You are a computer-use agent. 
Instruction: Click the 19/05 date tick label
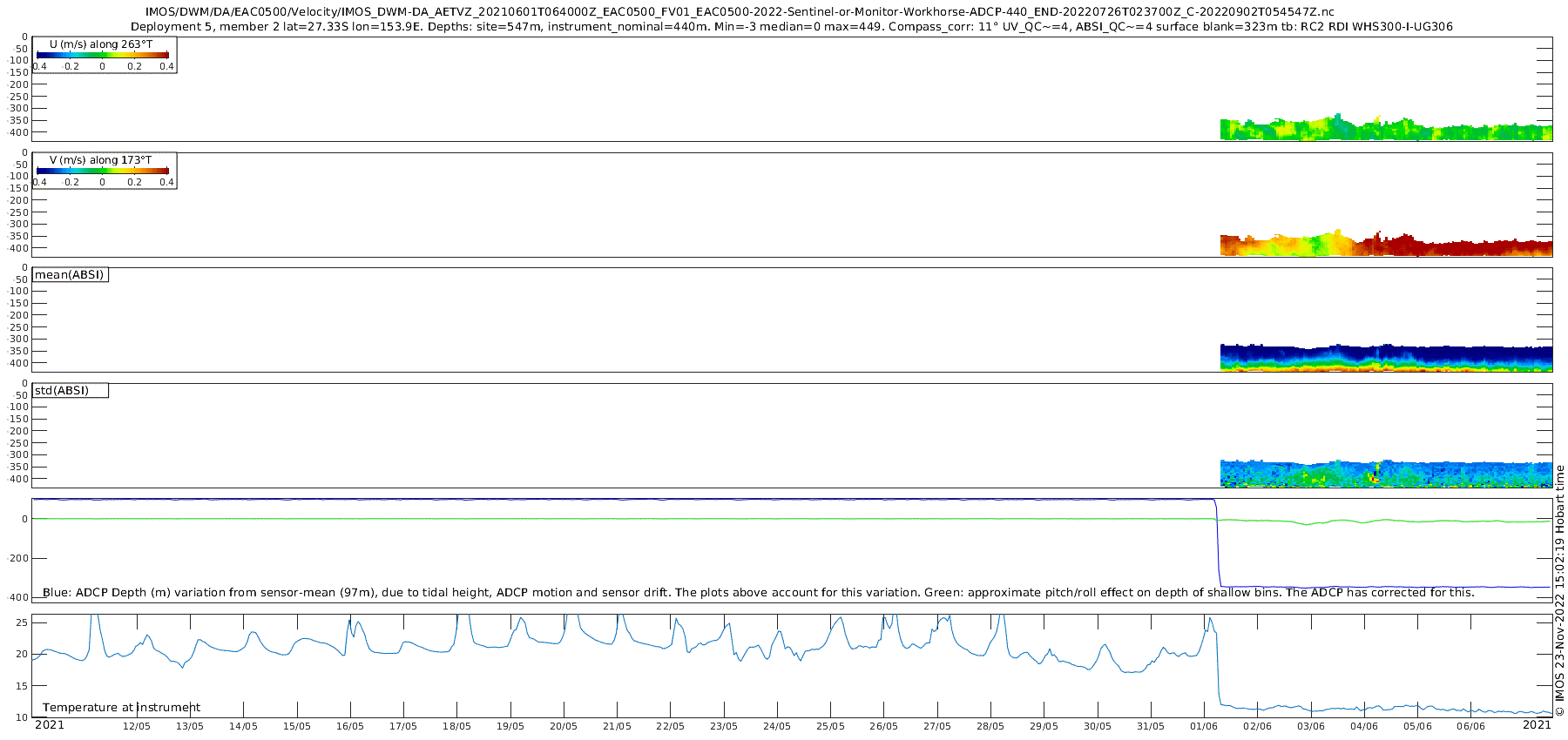click(x=510, y=726)
